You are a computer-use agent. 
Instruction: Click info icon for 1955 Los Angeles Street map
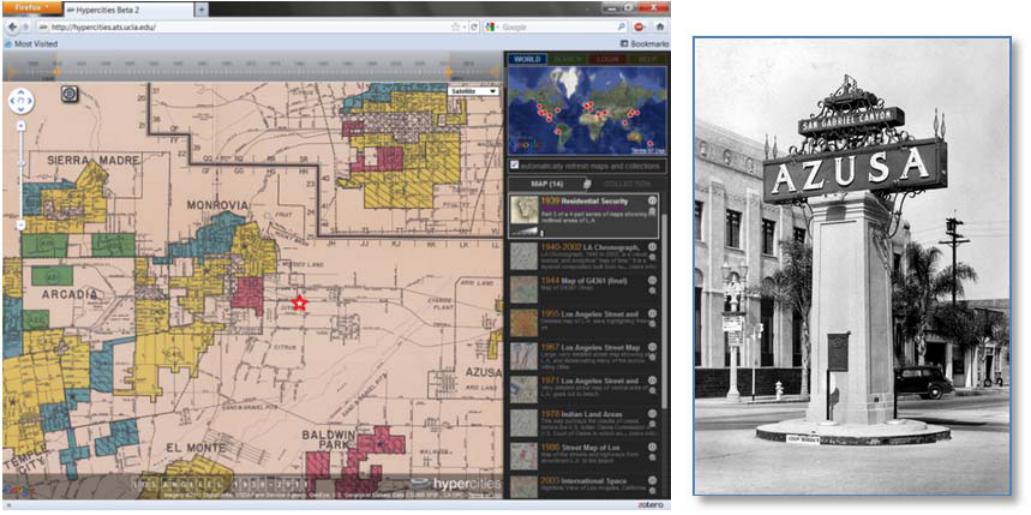click(x=652, y=314)
